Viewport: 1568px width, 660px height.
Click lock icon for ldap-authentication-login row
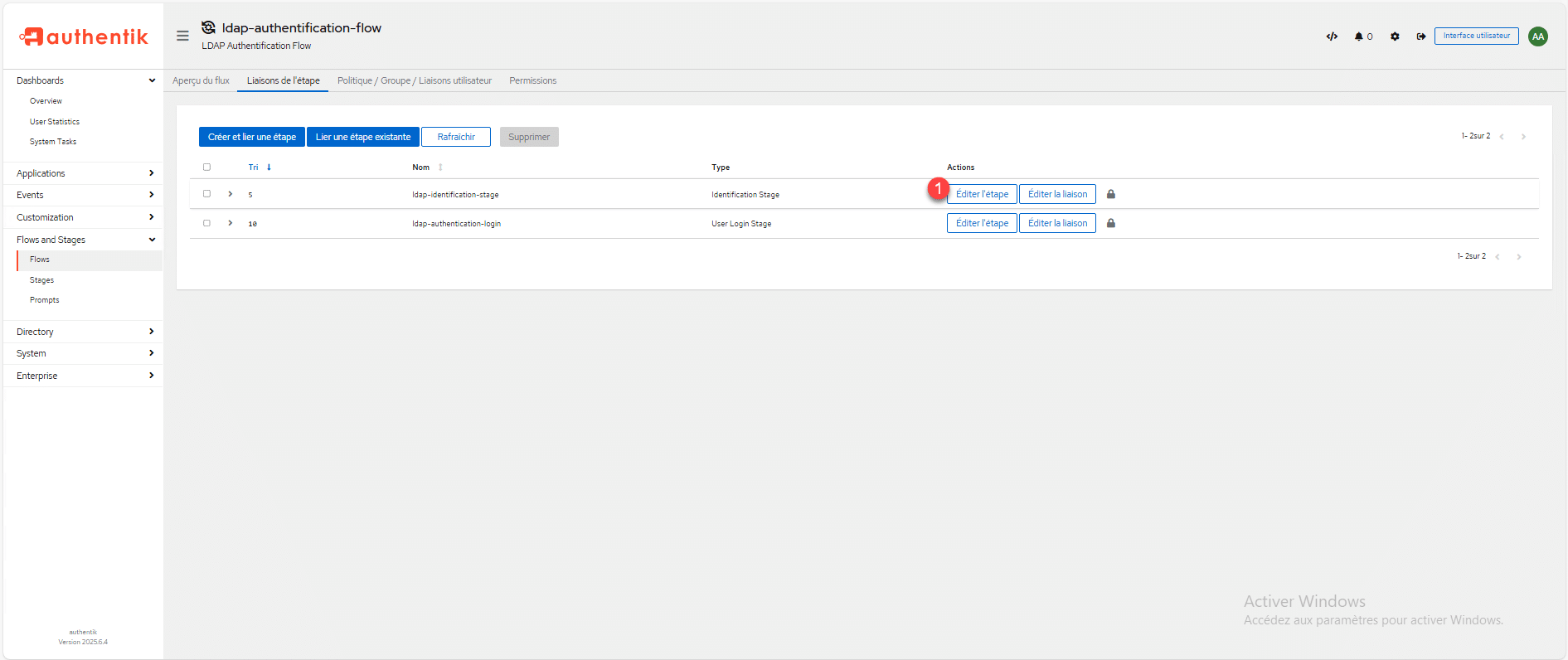tap(1111, 223)
